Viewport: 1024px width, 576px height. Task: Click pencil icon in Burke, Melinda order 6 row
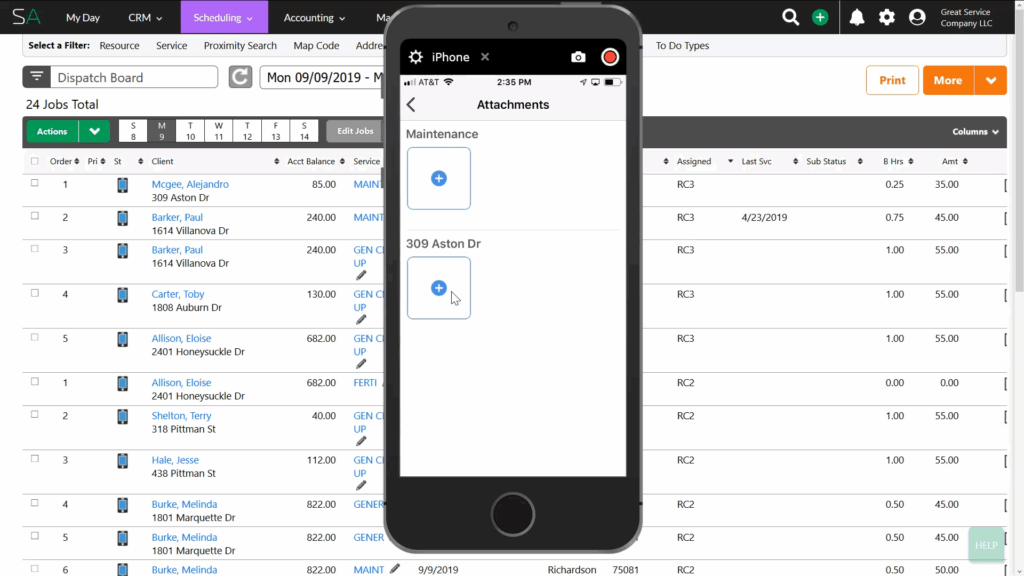[395, 569]
